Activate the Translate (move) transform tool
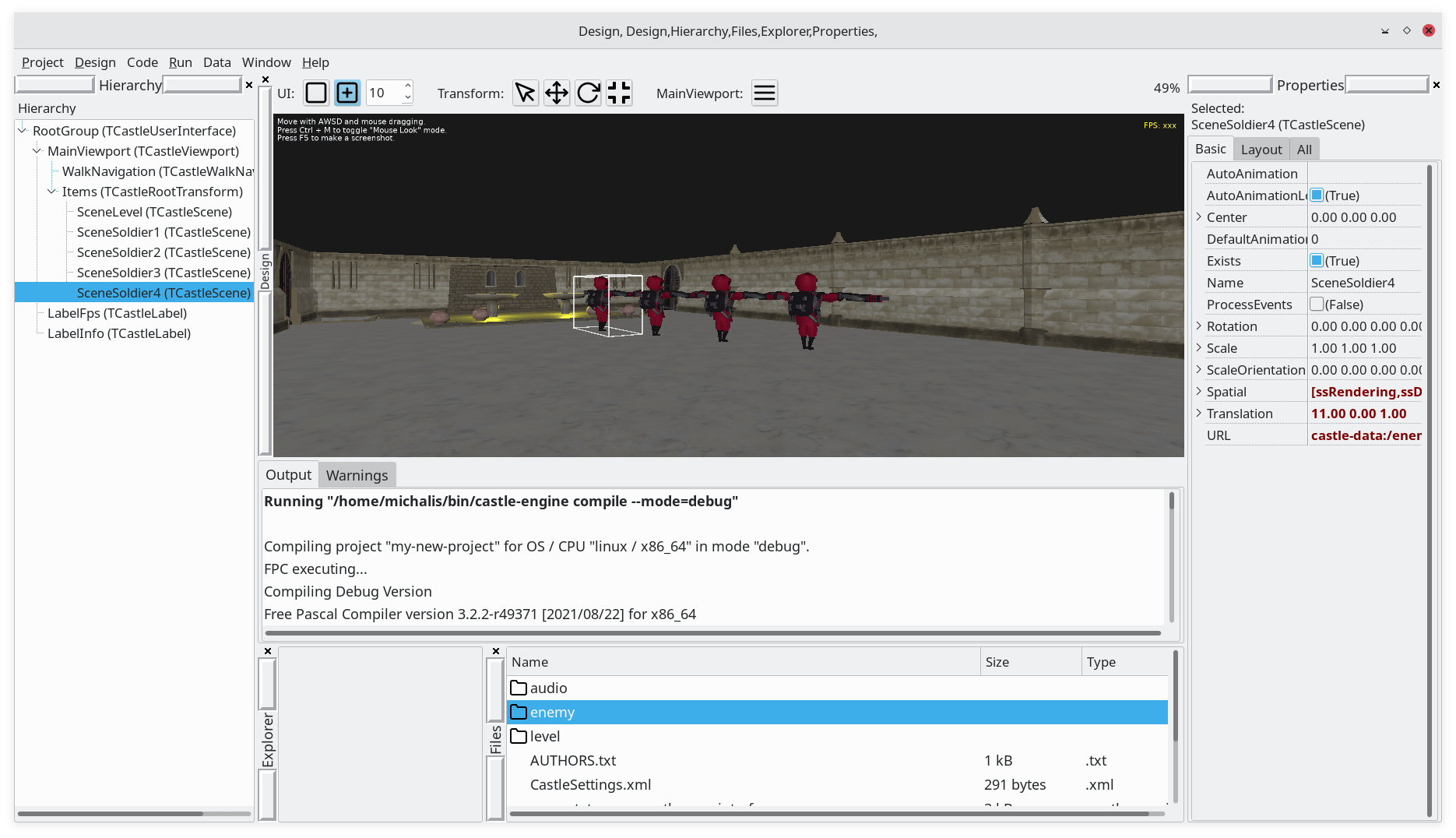Screen dimensions: 1456x838 point(556,93)
